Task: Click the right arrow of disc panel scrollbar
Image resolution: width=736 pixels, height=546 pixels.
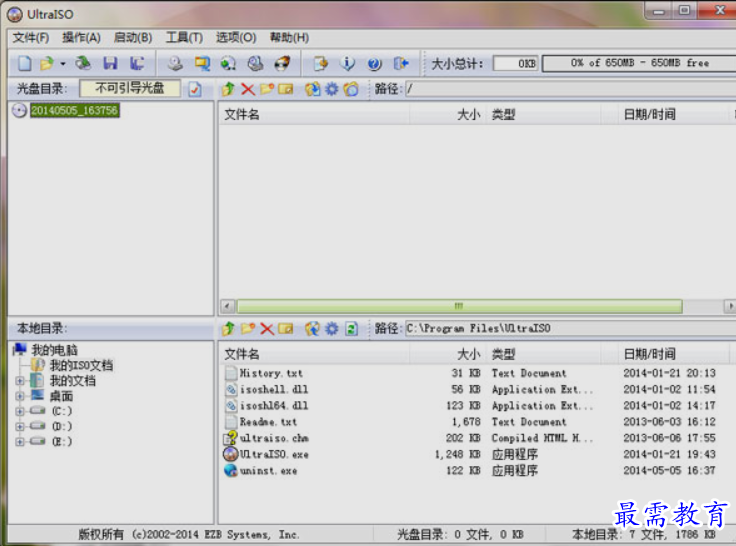Action: click(x=730, y=307)
